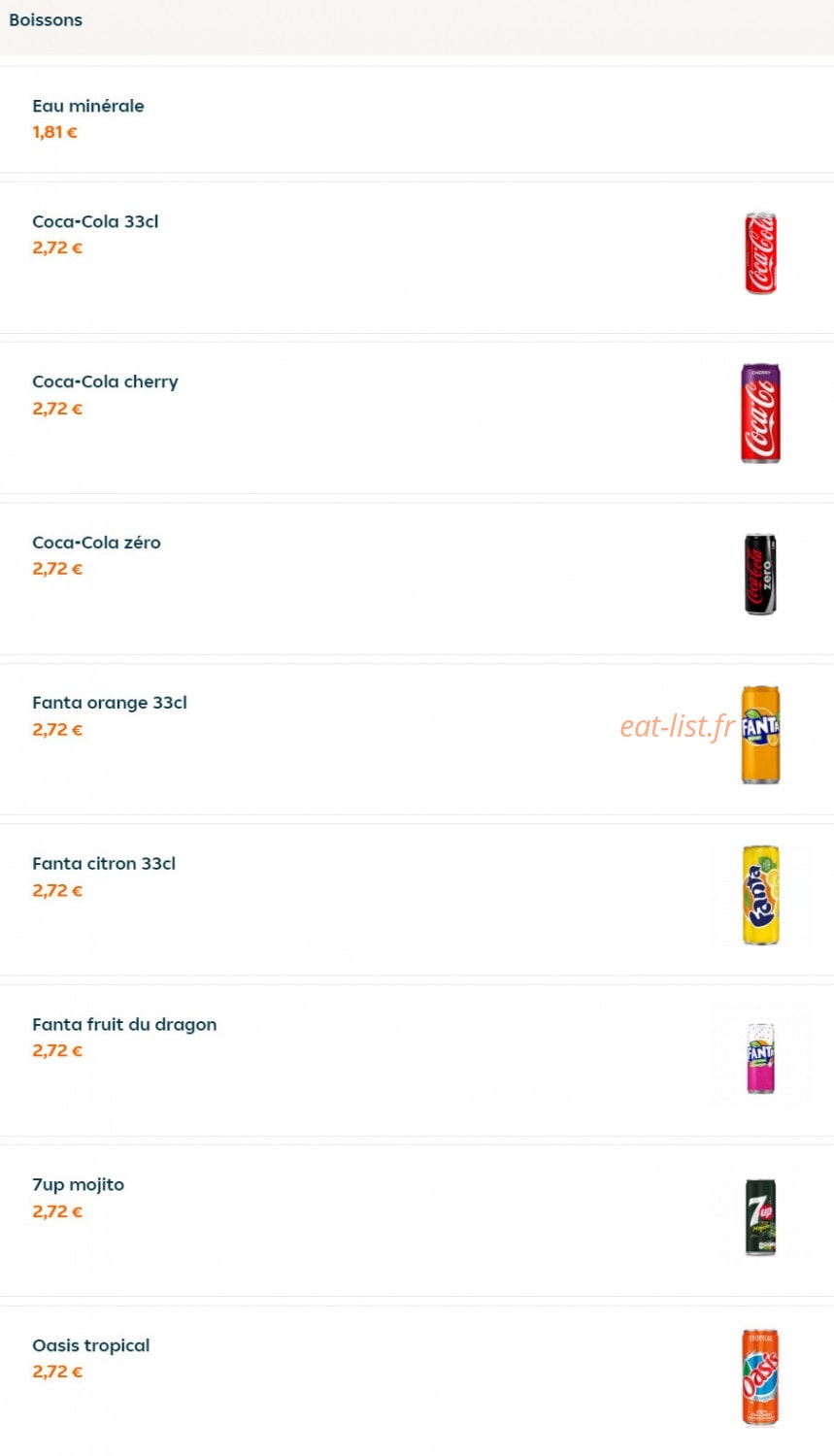
Task: Select the black Coca-Cola zéro can image
Action: pos(760,574)
